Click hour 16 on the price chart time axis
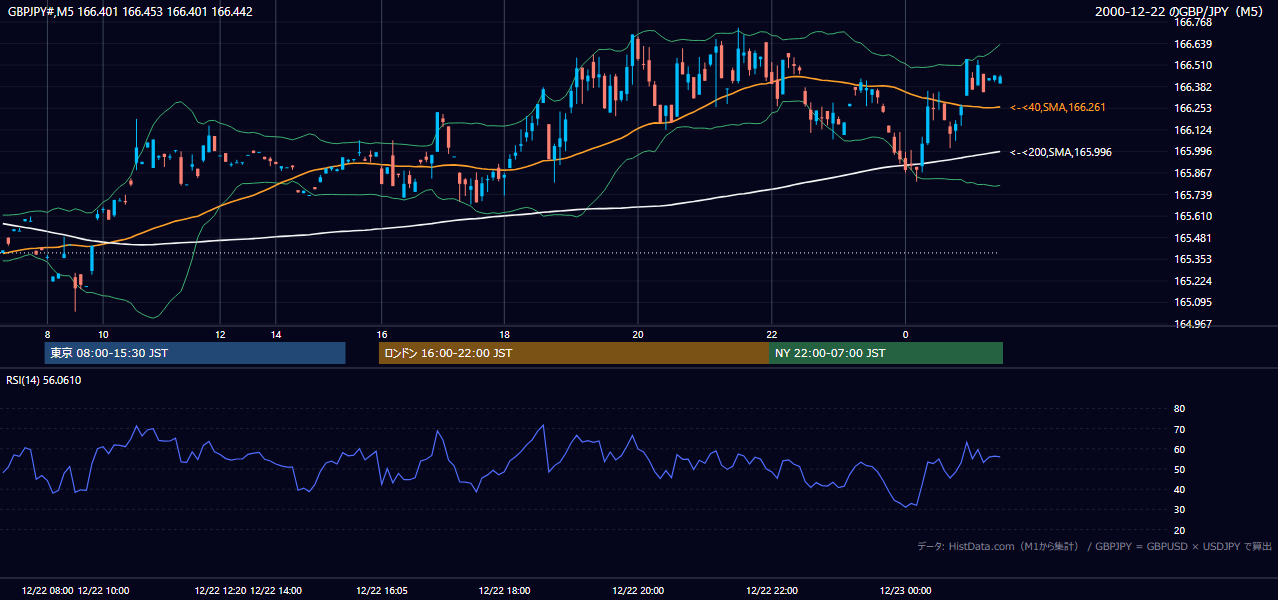The image size is (1278, 600). click(382, 334)
